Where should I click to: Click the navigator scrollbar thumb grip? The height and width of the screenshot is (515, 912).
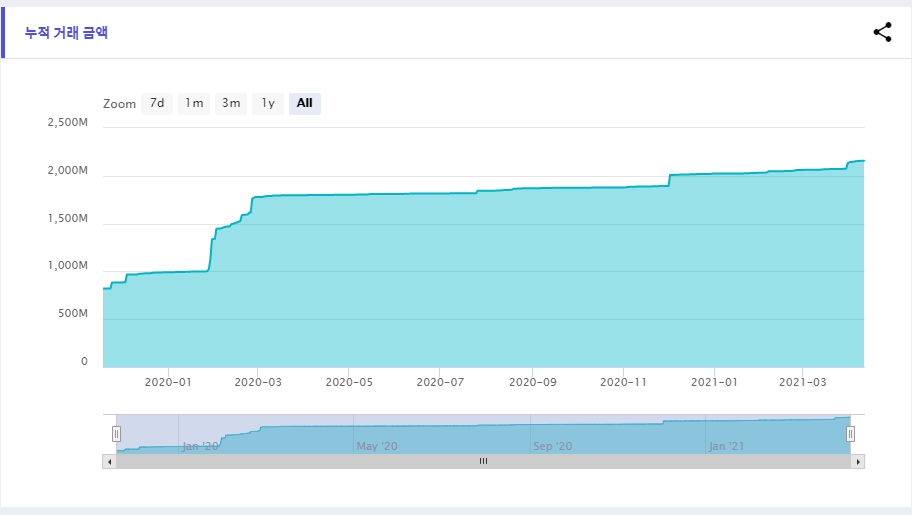tap(483, 461)
